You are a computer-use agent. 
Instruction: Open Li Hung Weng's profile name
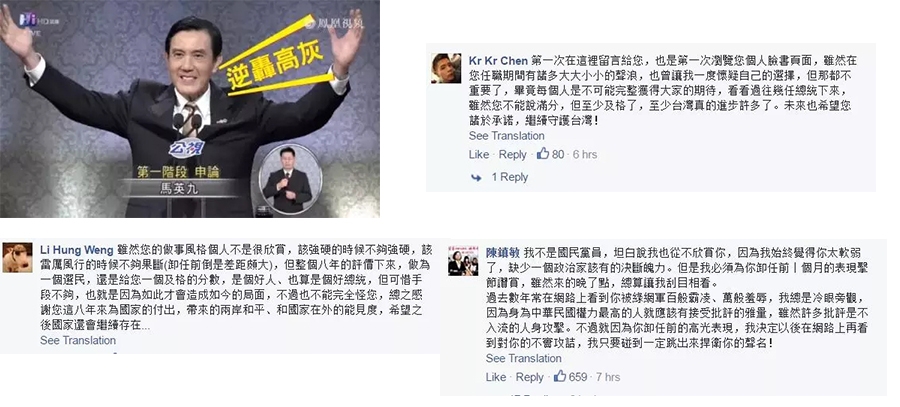click(x=76, y=250)
